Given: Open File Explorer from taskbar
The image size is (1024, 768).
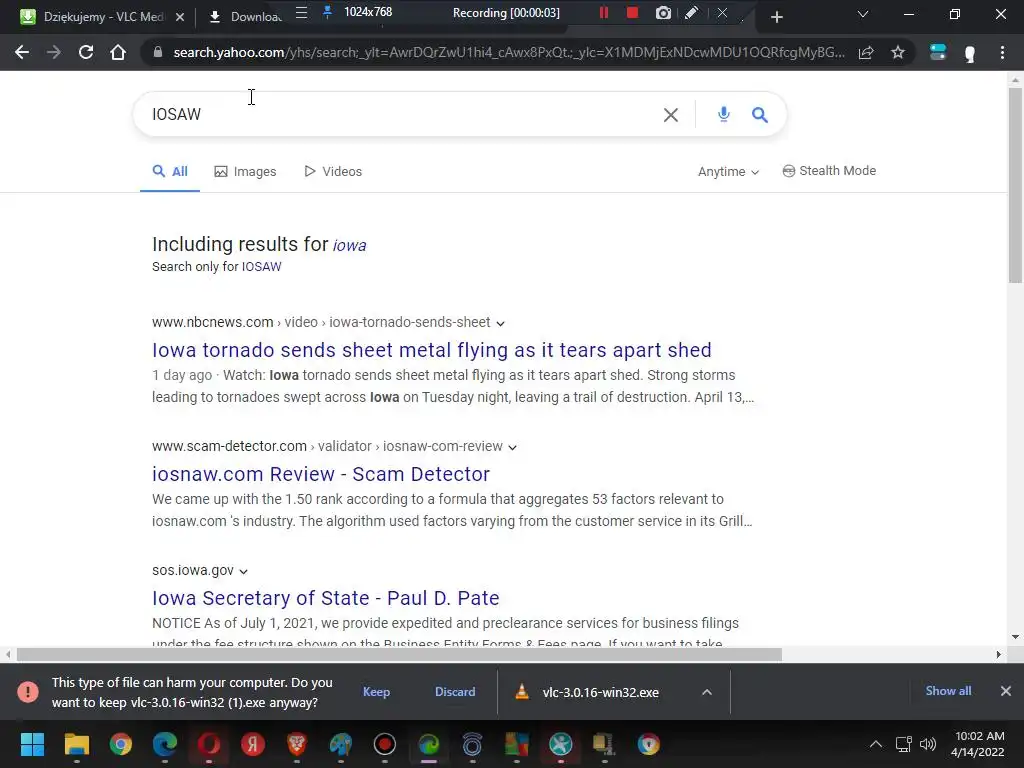Looking at the screenshot, I should coord(76,744).
